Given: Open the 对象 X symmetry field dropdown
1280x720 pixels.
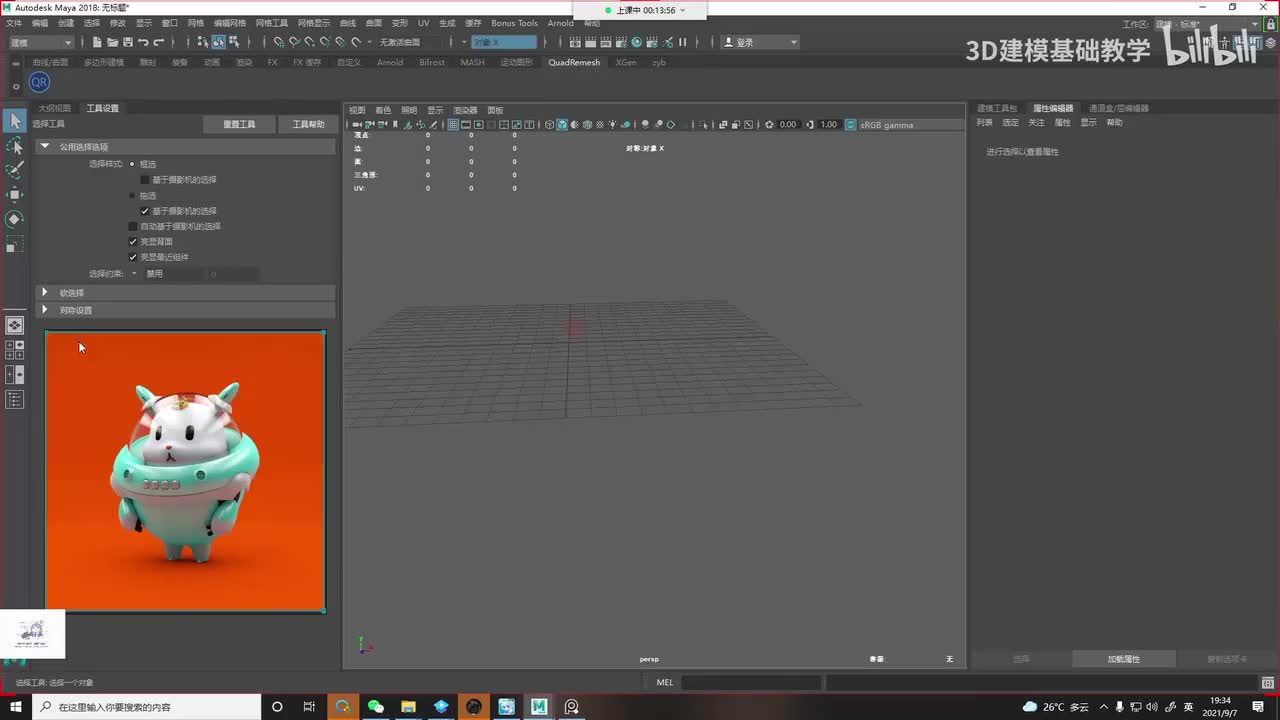Looking at the screenshot, I should [504, 42].
